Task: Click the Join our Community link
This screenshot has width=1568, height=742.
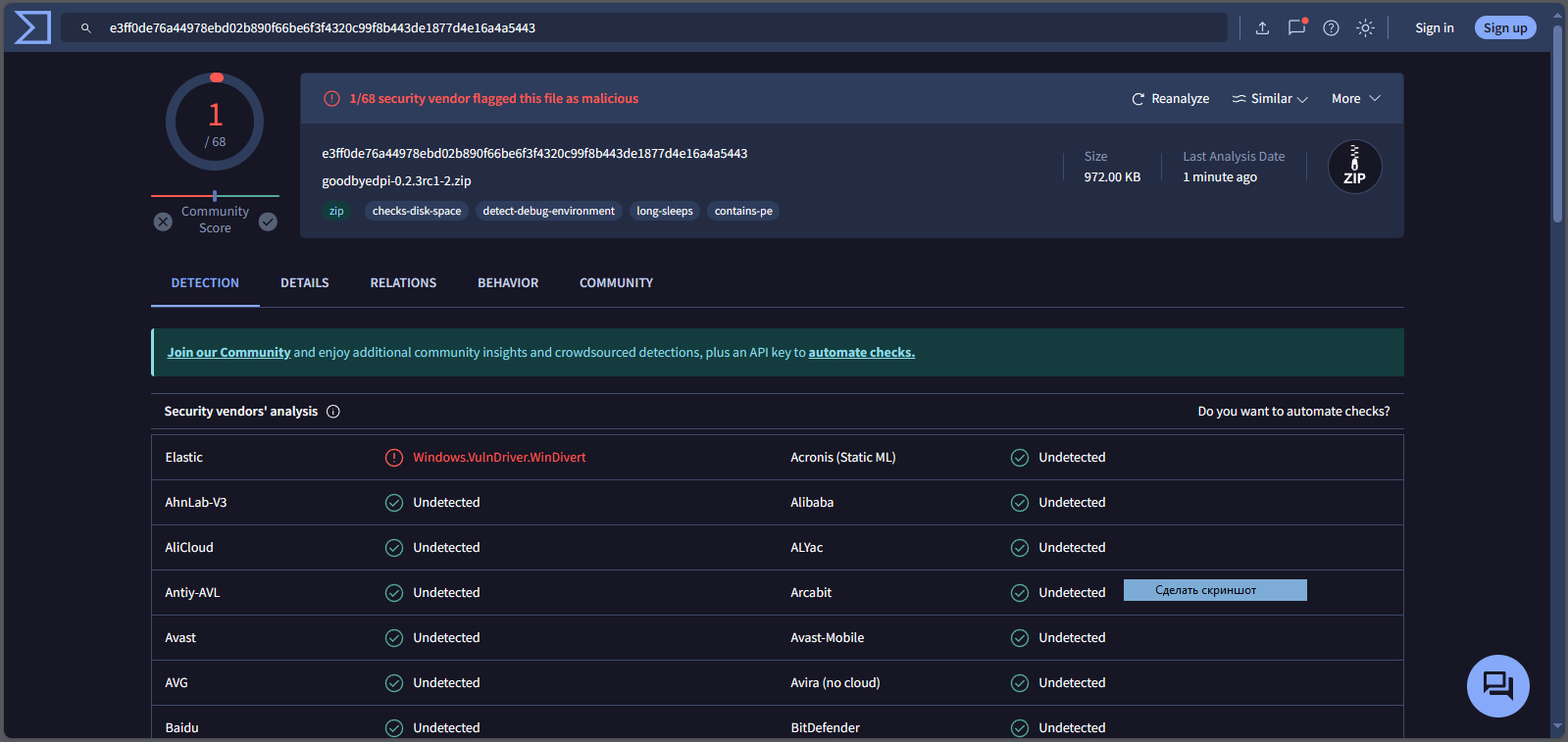Action: (228, 353)
